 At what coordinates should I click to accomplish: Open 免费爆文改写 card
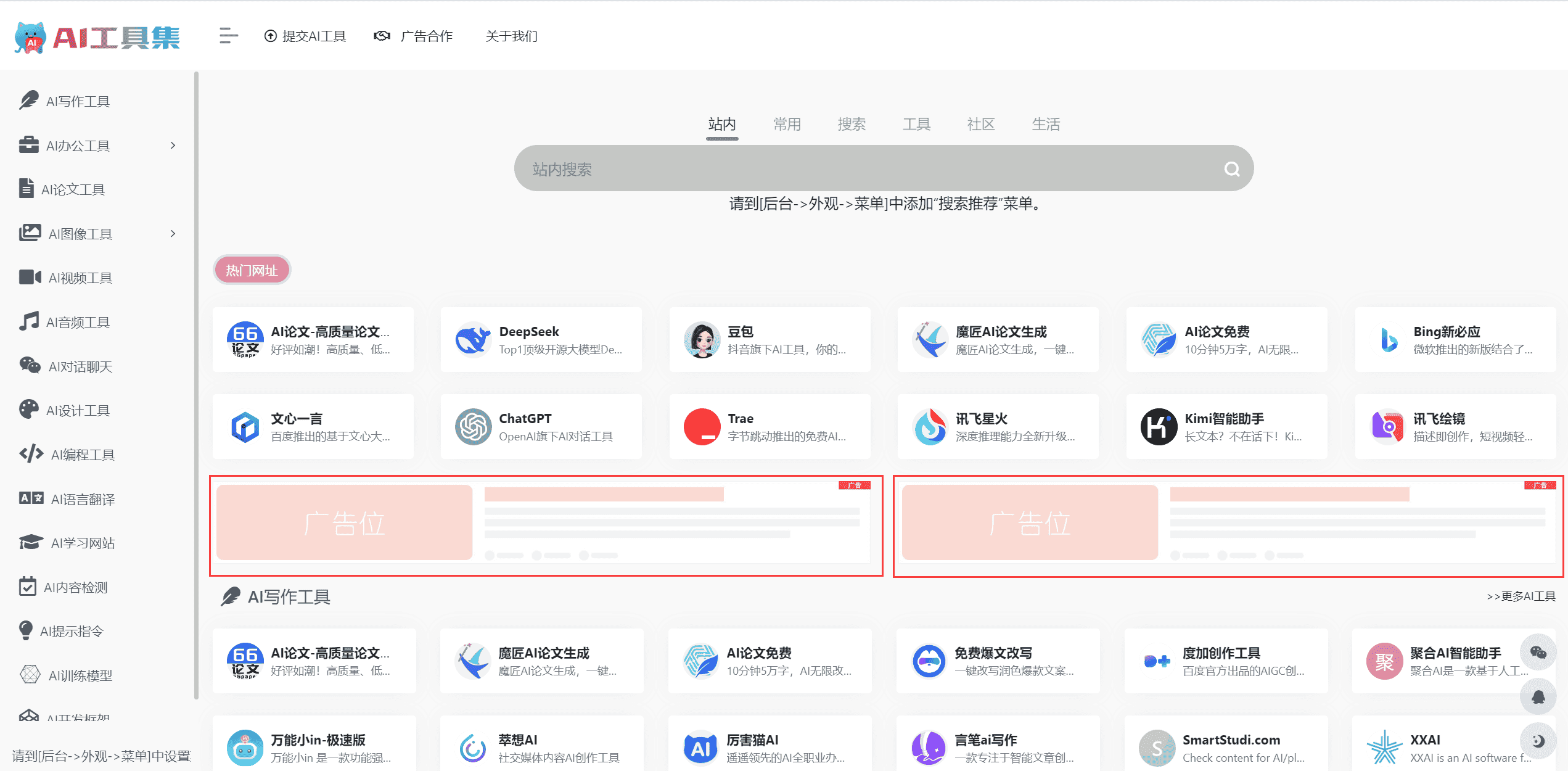(998, 661)
